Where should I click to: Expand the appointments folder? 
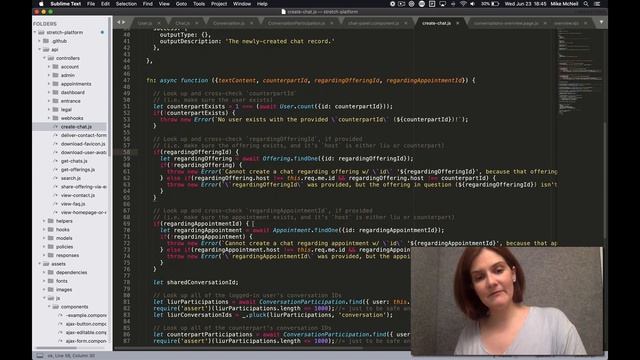[49, 84]
